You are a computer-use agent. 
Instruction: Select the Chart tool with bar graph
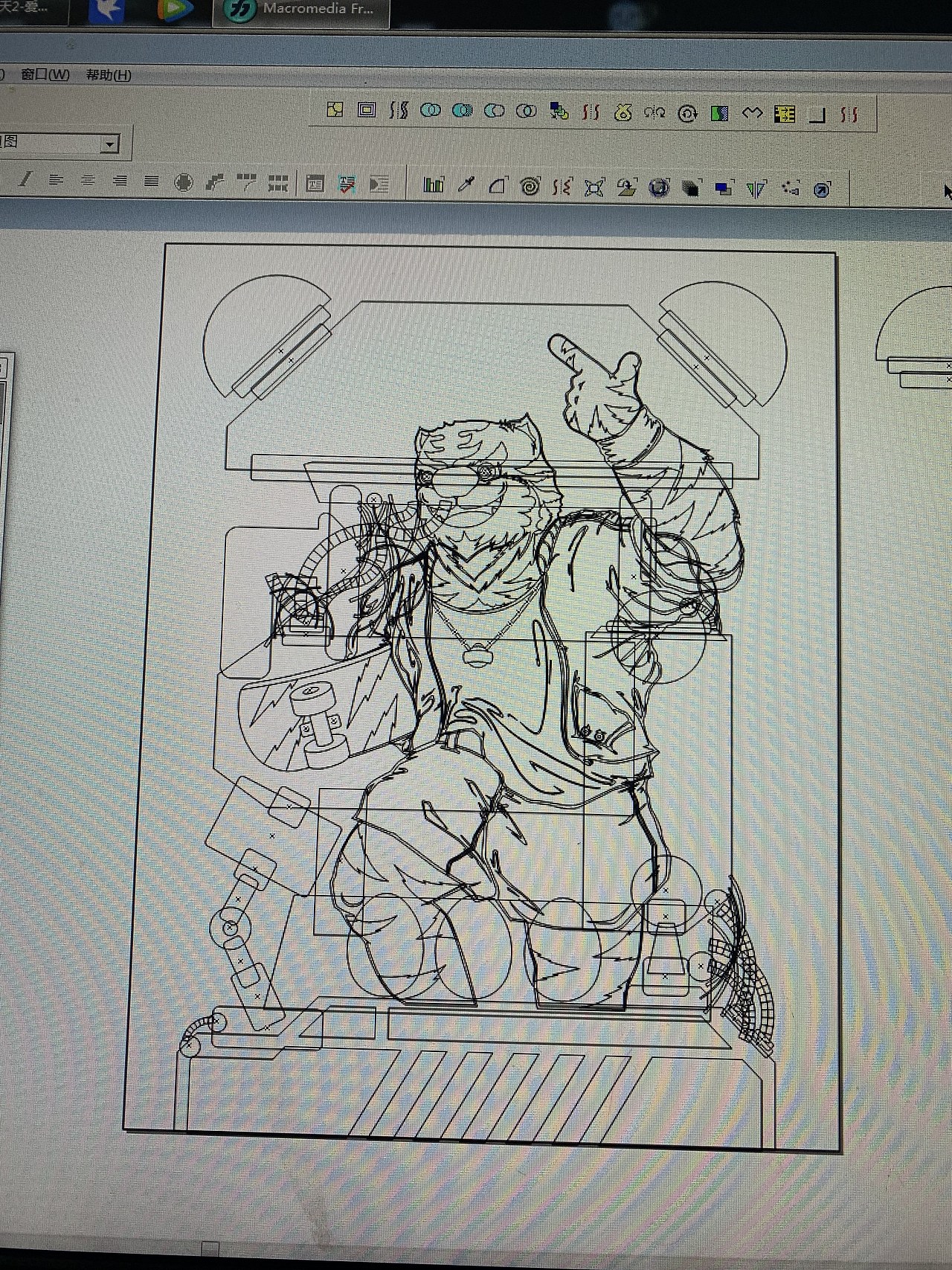click(x=434, y=185)
